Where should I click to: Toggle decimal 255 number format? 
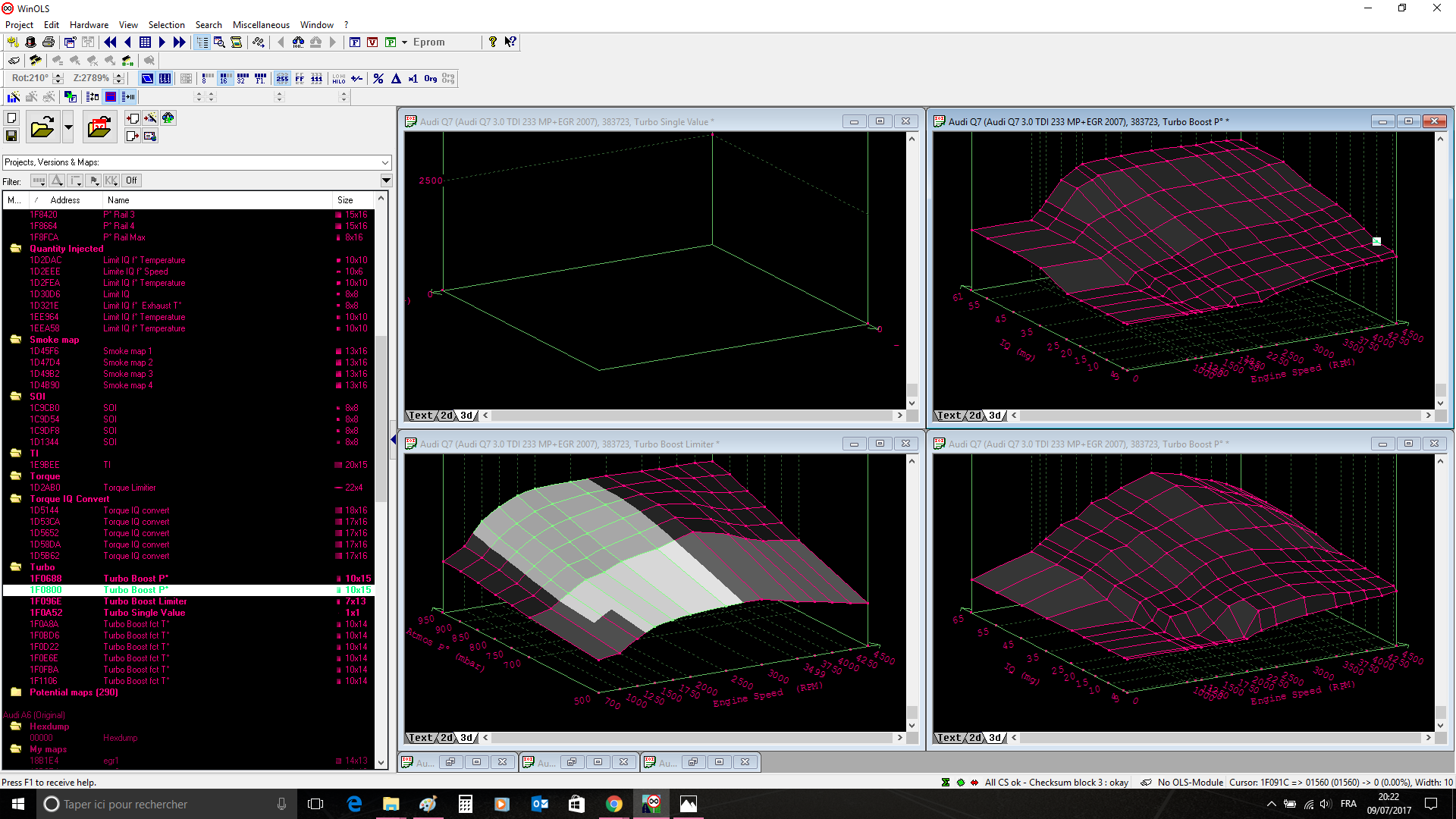[x=282, y=78]
